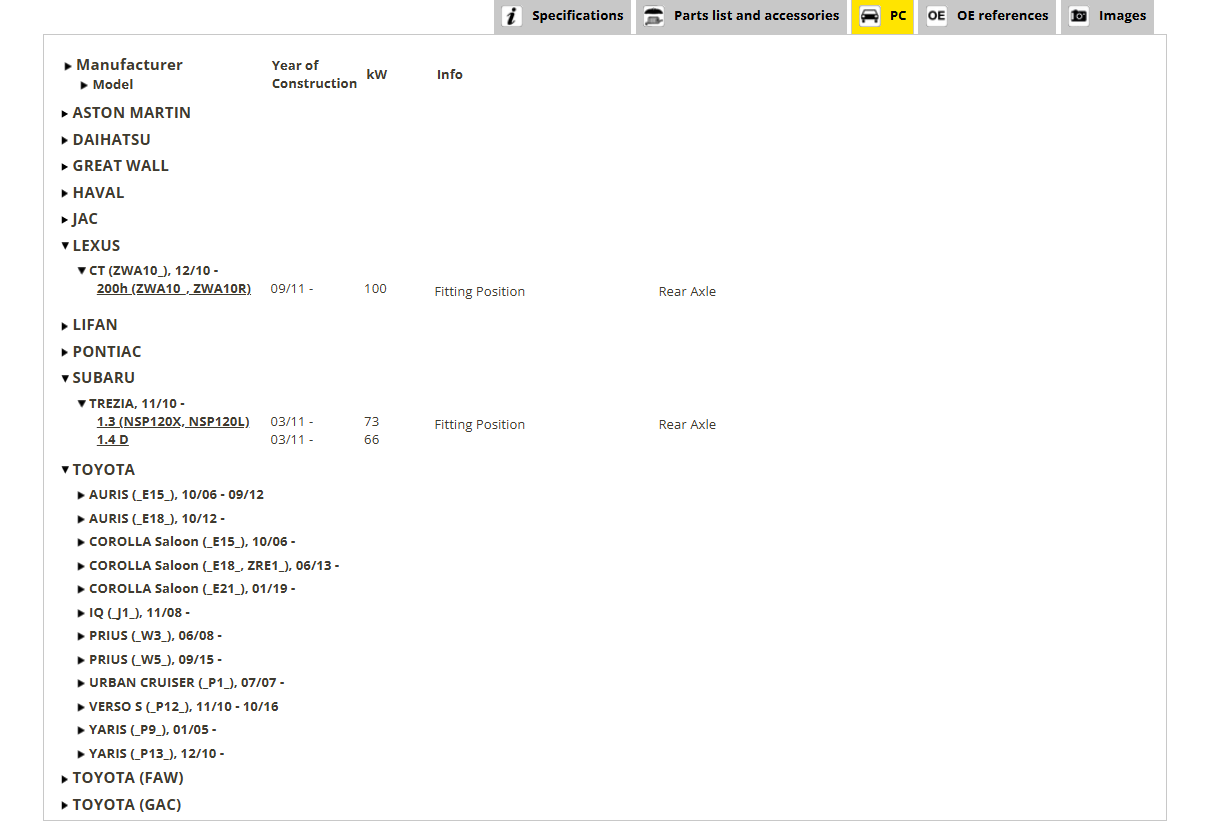Click the Parts list car icon

tap(654, 16)
